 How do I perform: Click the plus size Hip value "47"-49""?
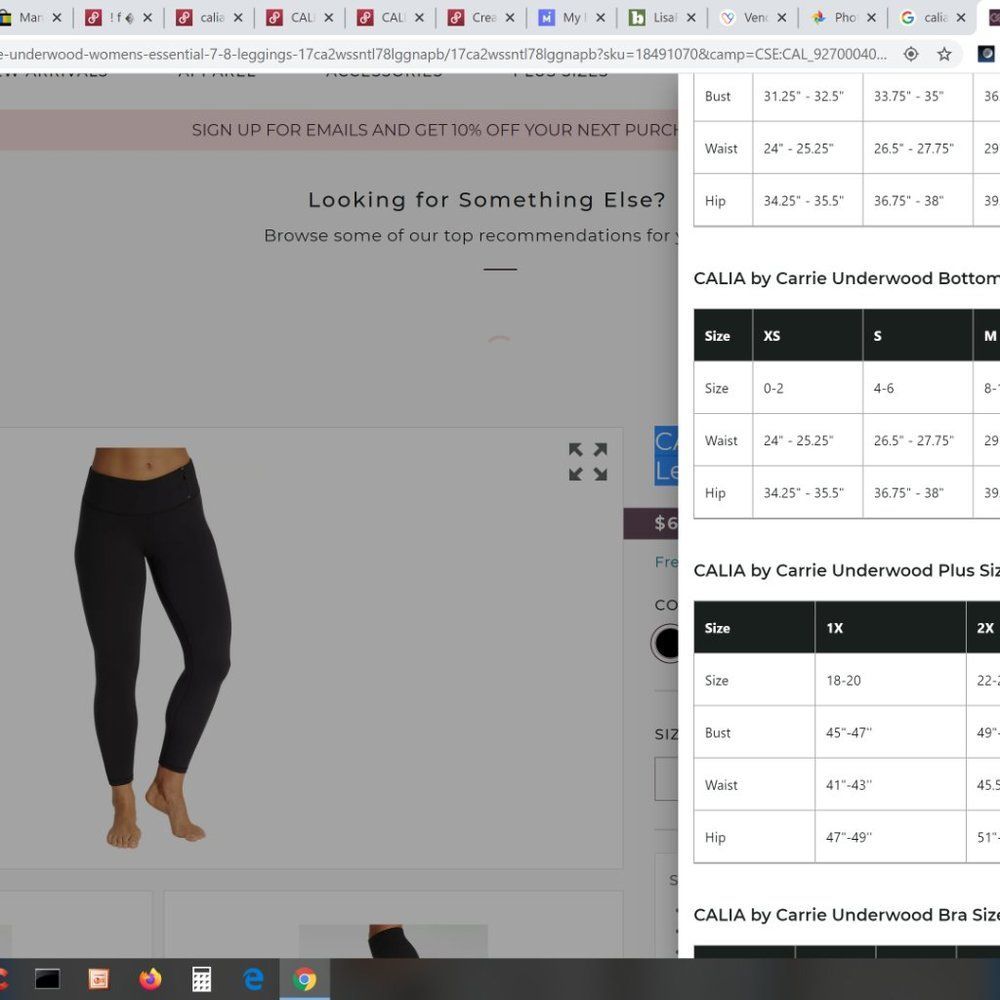[848, 837]
